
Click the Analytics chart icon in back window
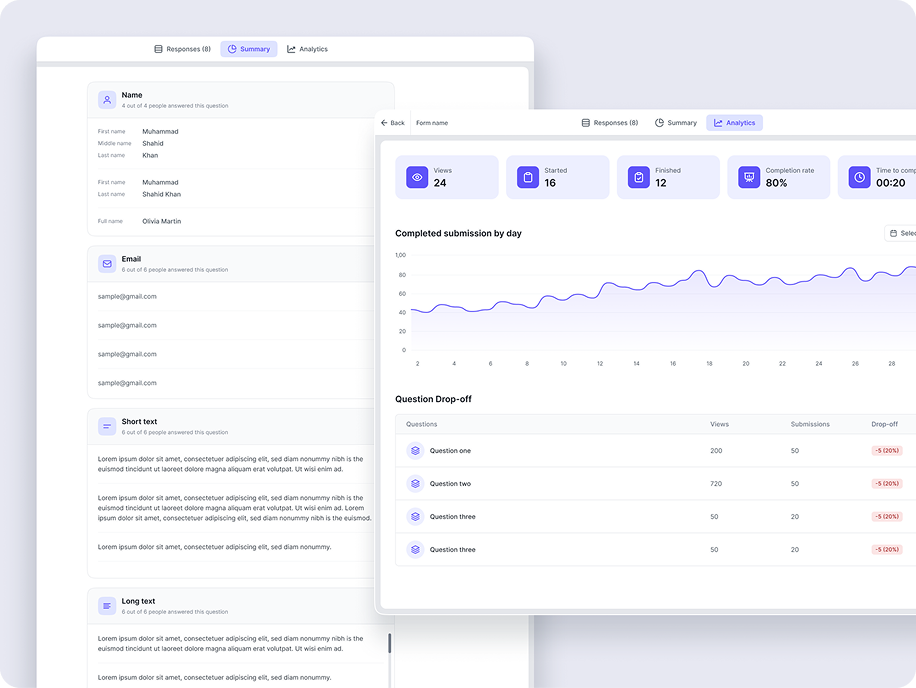(x=291, y=49)
